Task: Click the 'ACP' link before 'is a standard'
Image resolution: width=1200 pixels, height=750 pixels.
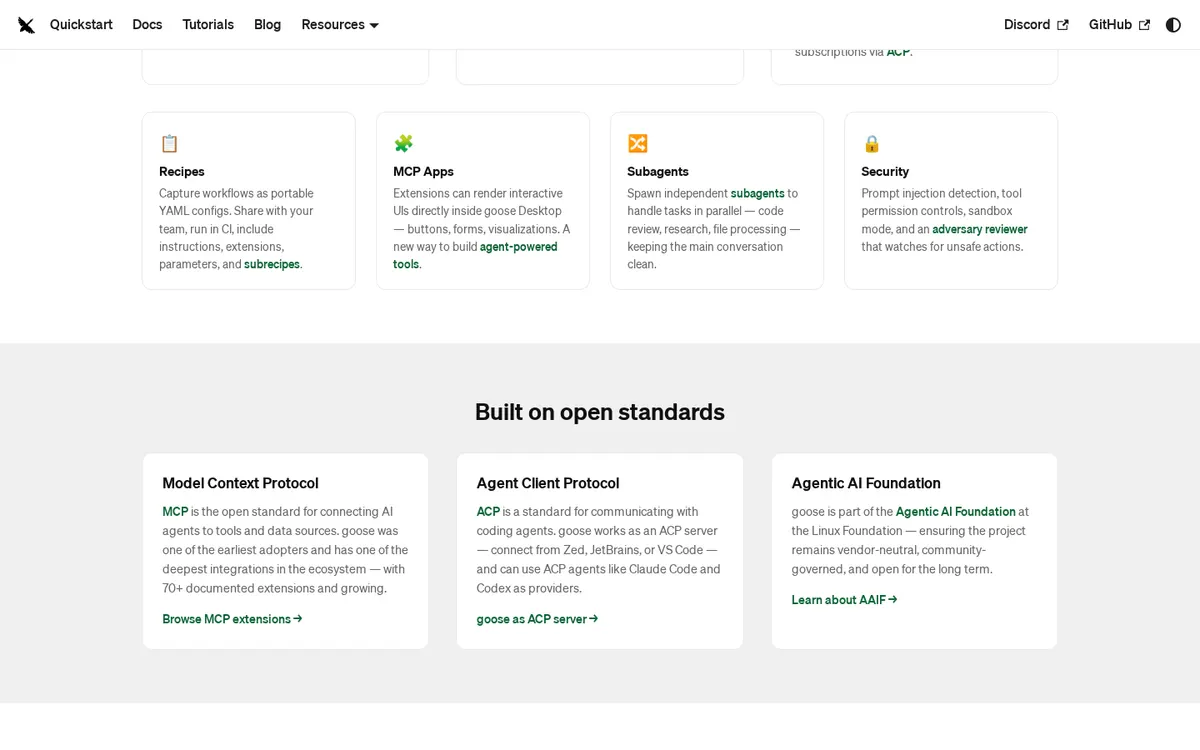Action: point(488,512)
